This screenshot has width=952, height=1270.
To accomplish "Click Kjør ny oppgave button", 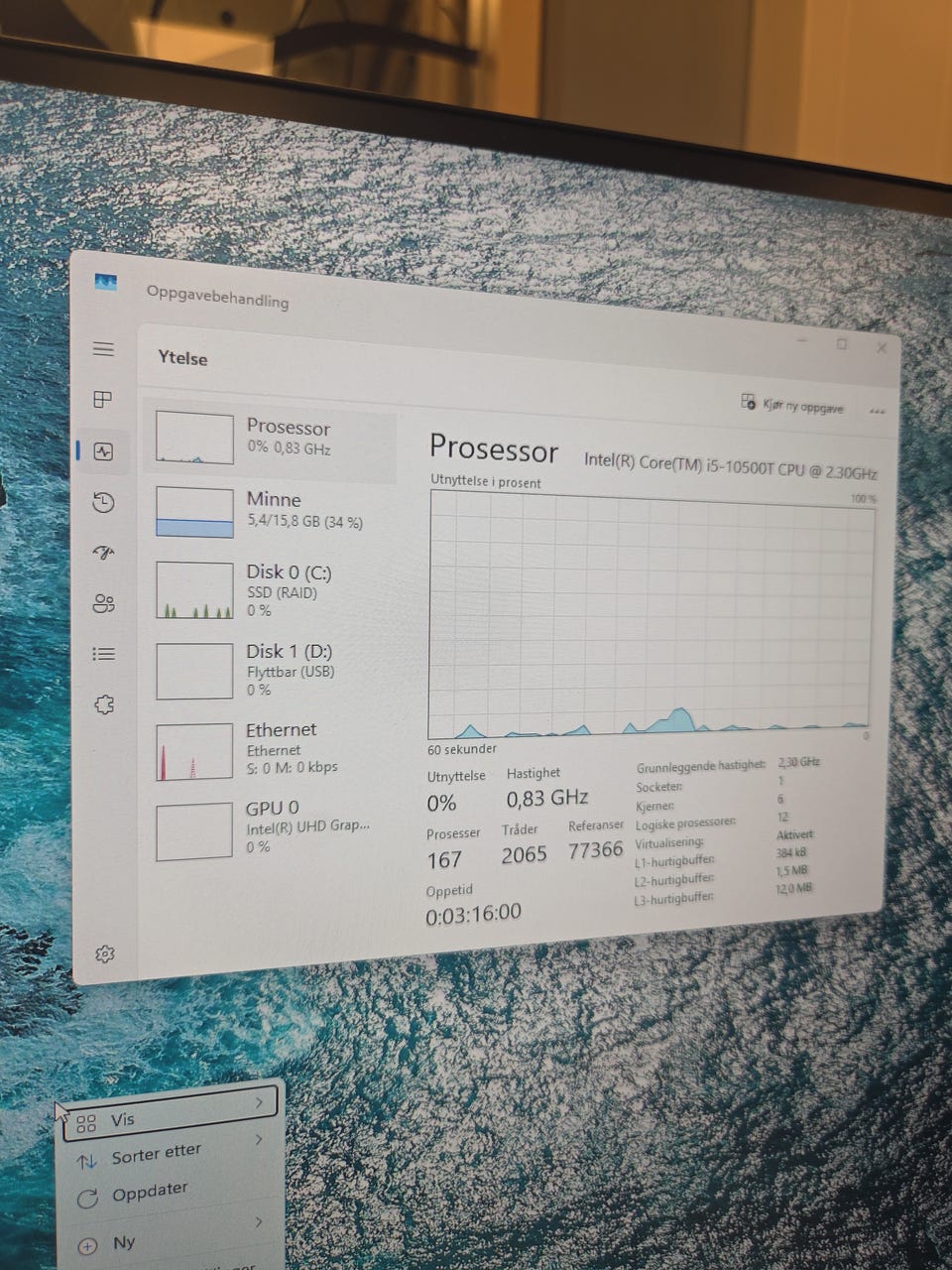I will click(x=792, y=405).
